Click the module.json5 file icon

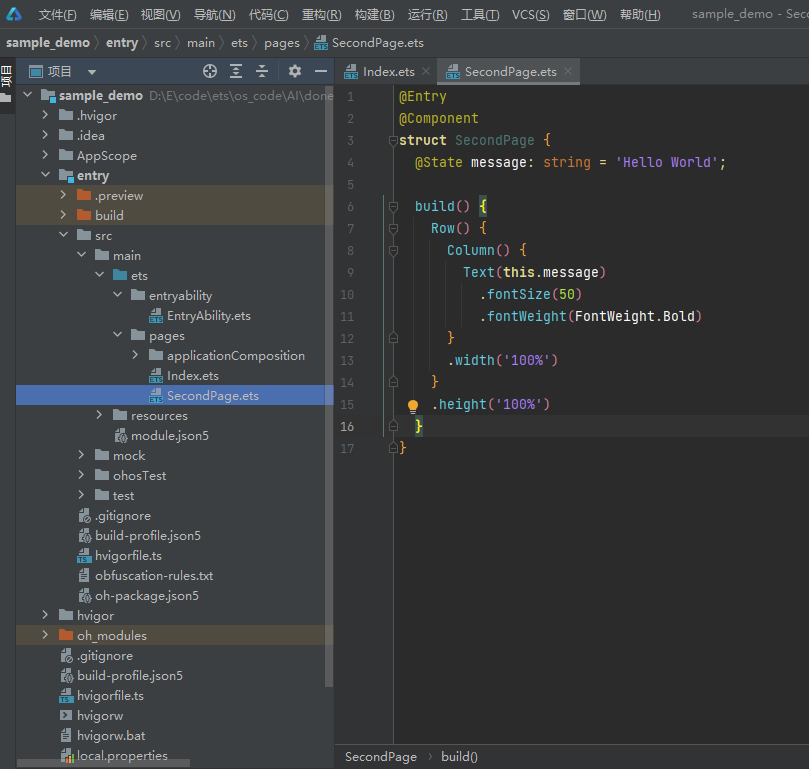(121, 436)
